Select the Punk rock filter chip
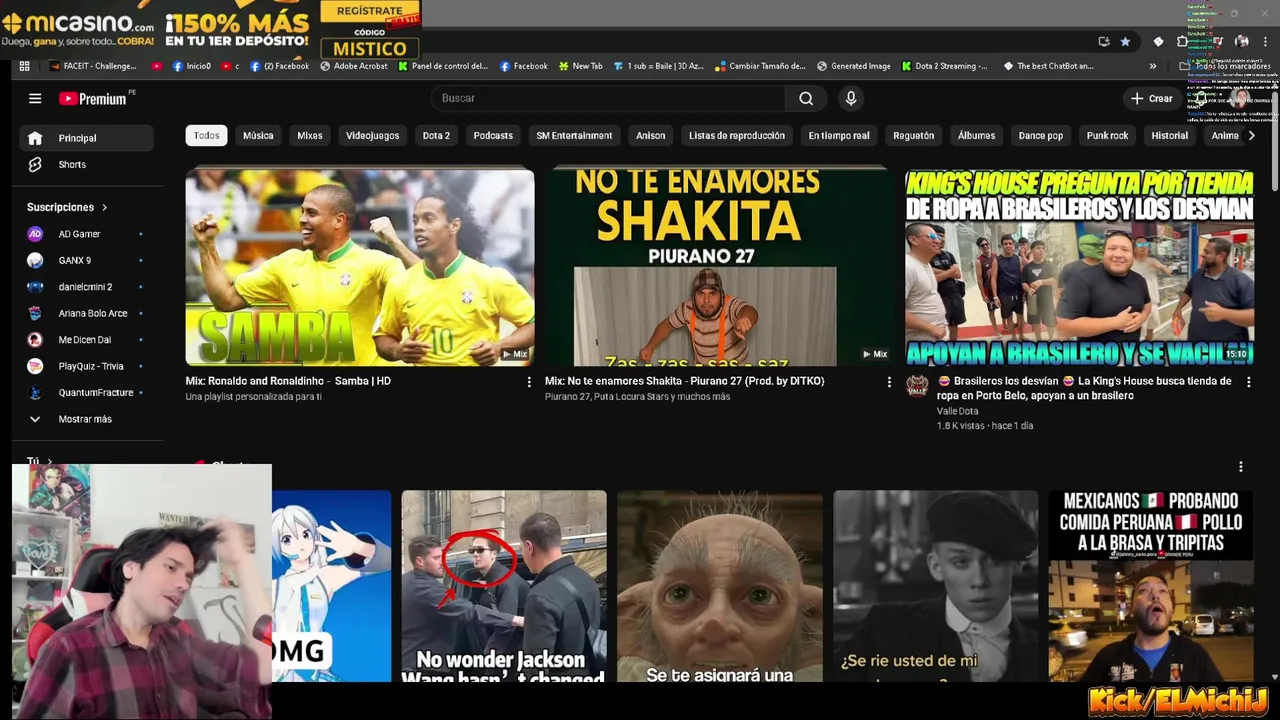This screenshot has width=1280, height=720. click(1107, 135)
